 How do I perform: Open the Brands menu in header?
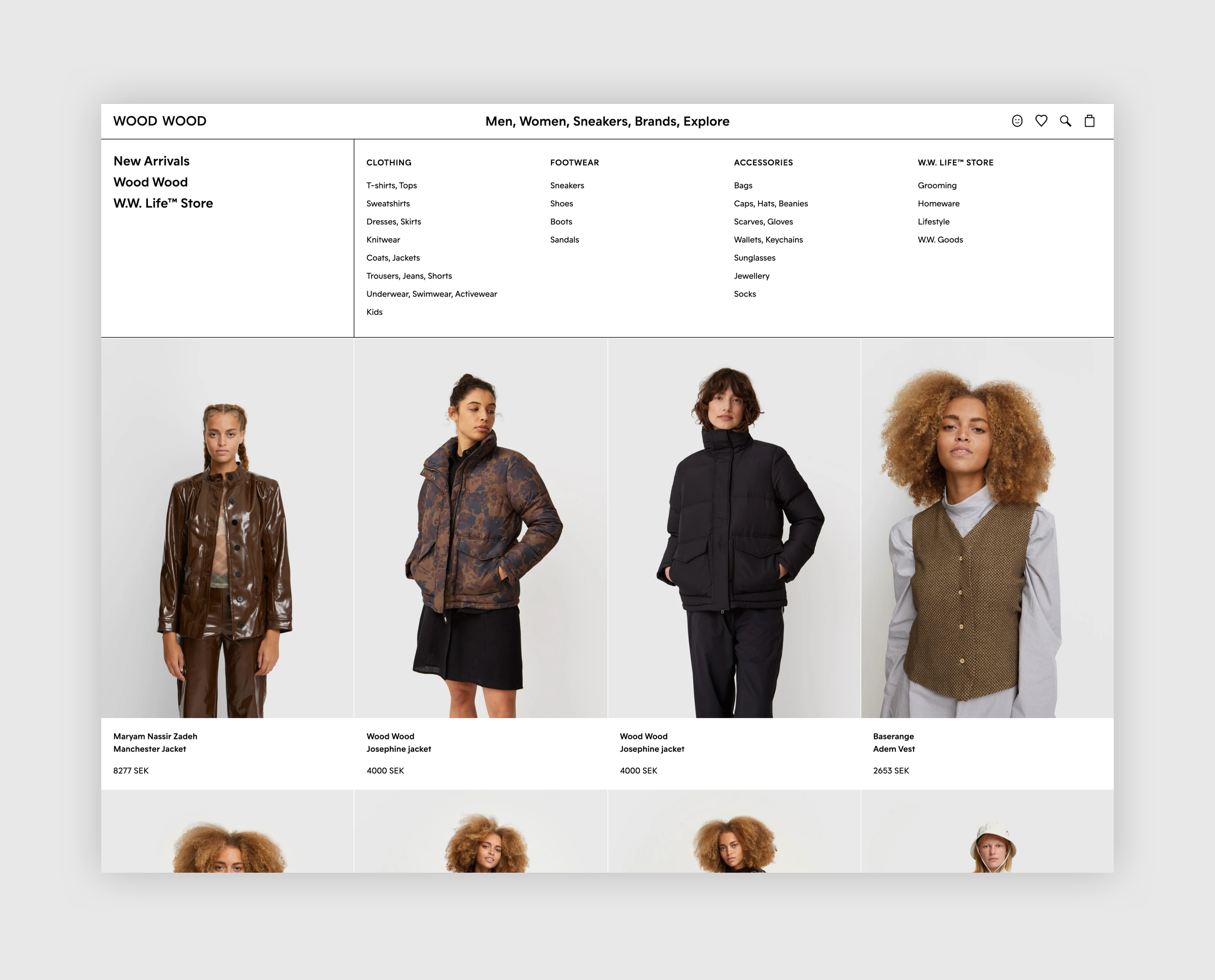pos(655,121)
